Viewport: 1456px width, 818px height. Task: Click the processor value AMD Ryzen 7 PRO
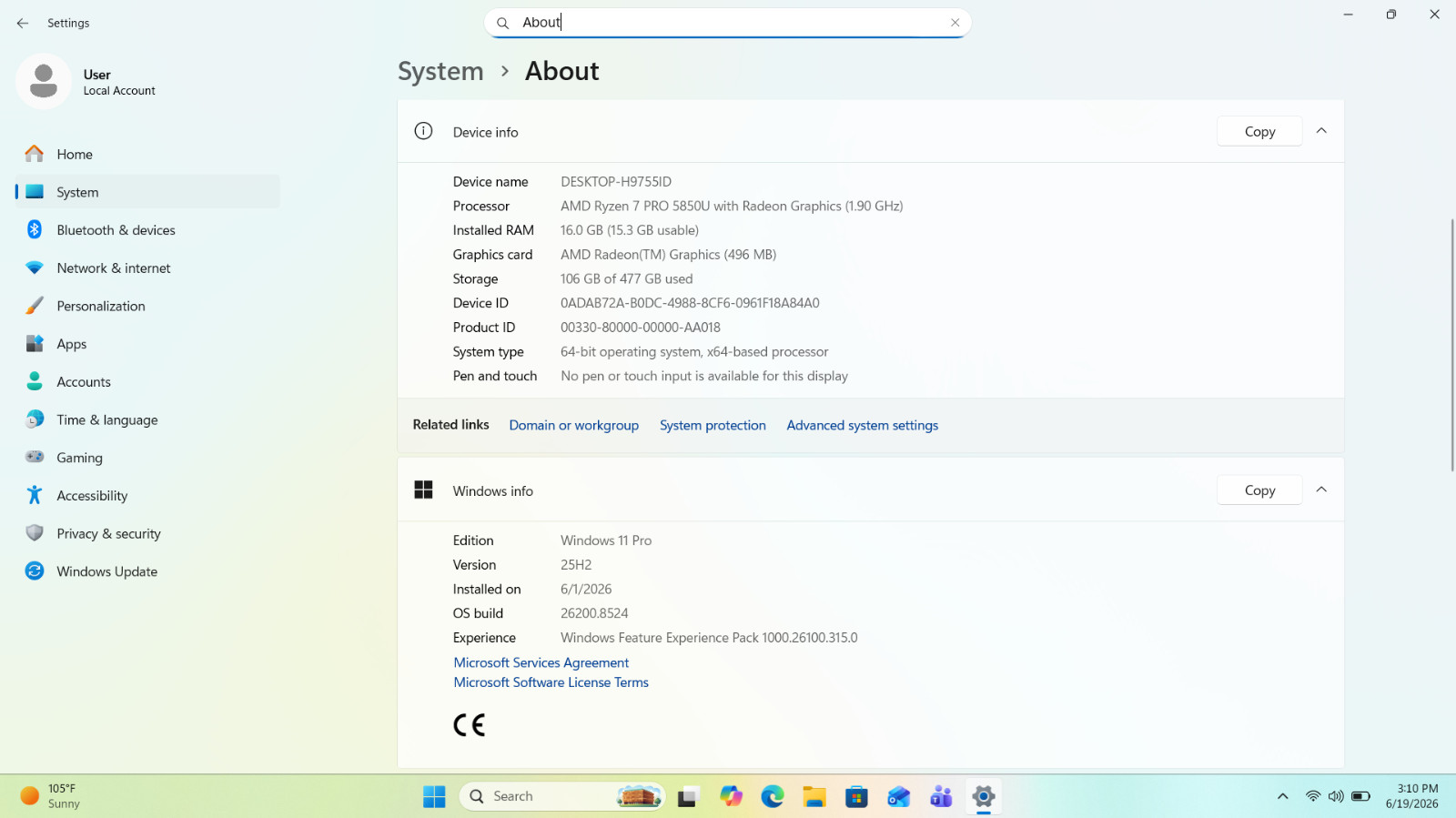click(732, 207)
